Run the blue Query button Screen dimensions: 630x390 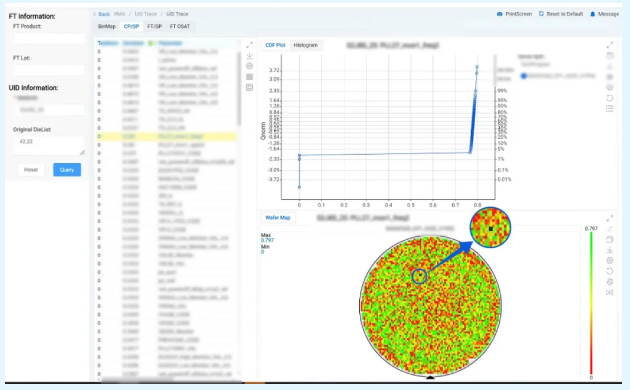[x=67, y=170]
